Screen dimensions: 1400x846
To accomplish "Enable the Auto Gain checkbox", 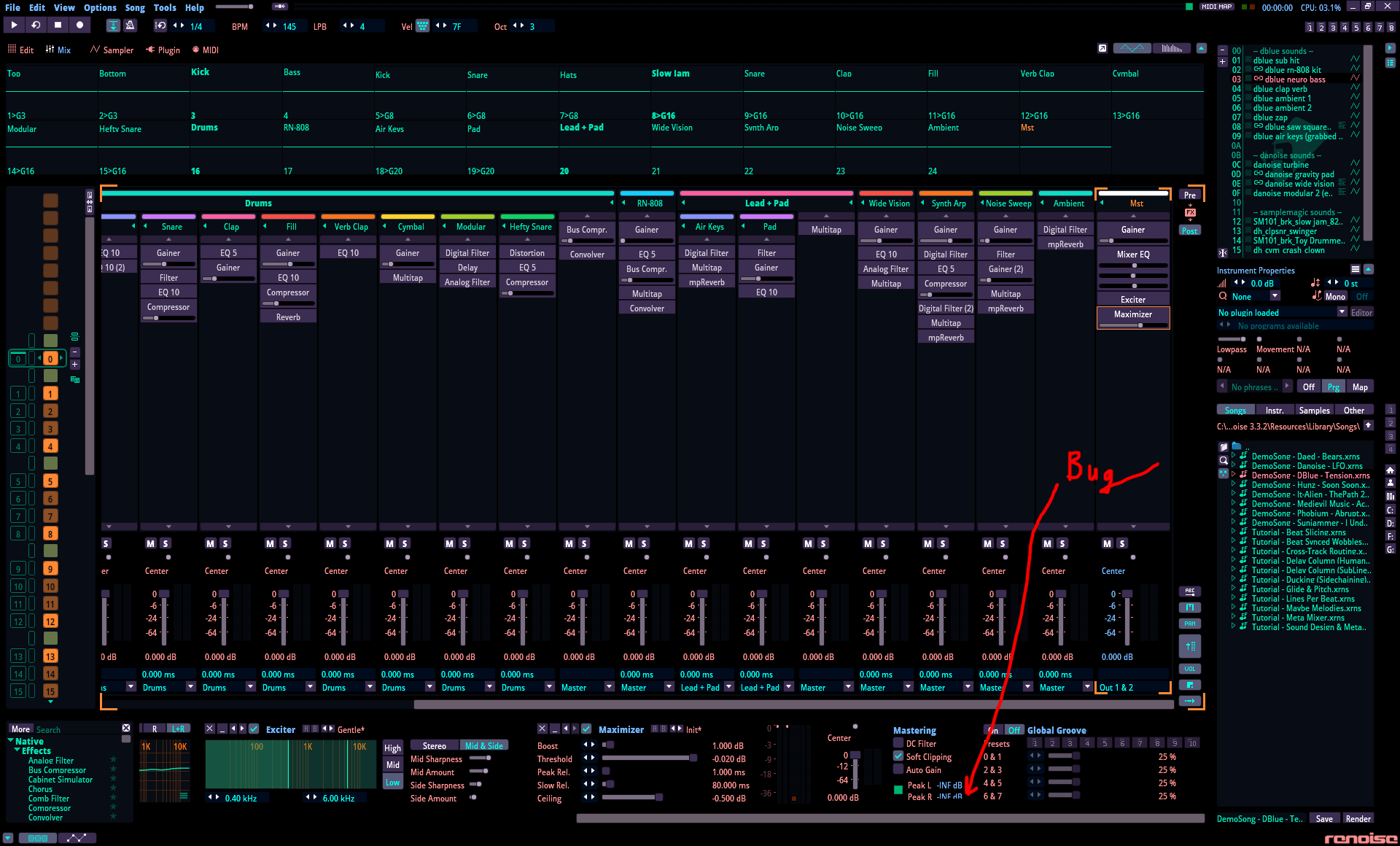I will coord(898,769).
